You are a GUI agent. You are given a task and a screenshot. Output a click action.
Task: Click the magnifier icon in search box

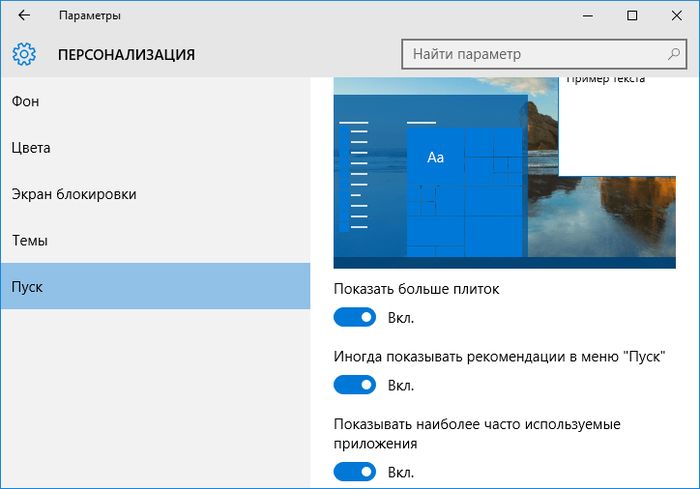tap(673, 54)
